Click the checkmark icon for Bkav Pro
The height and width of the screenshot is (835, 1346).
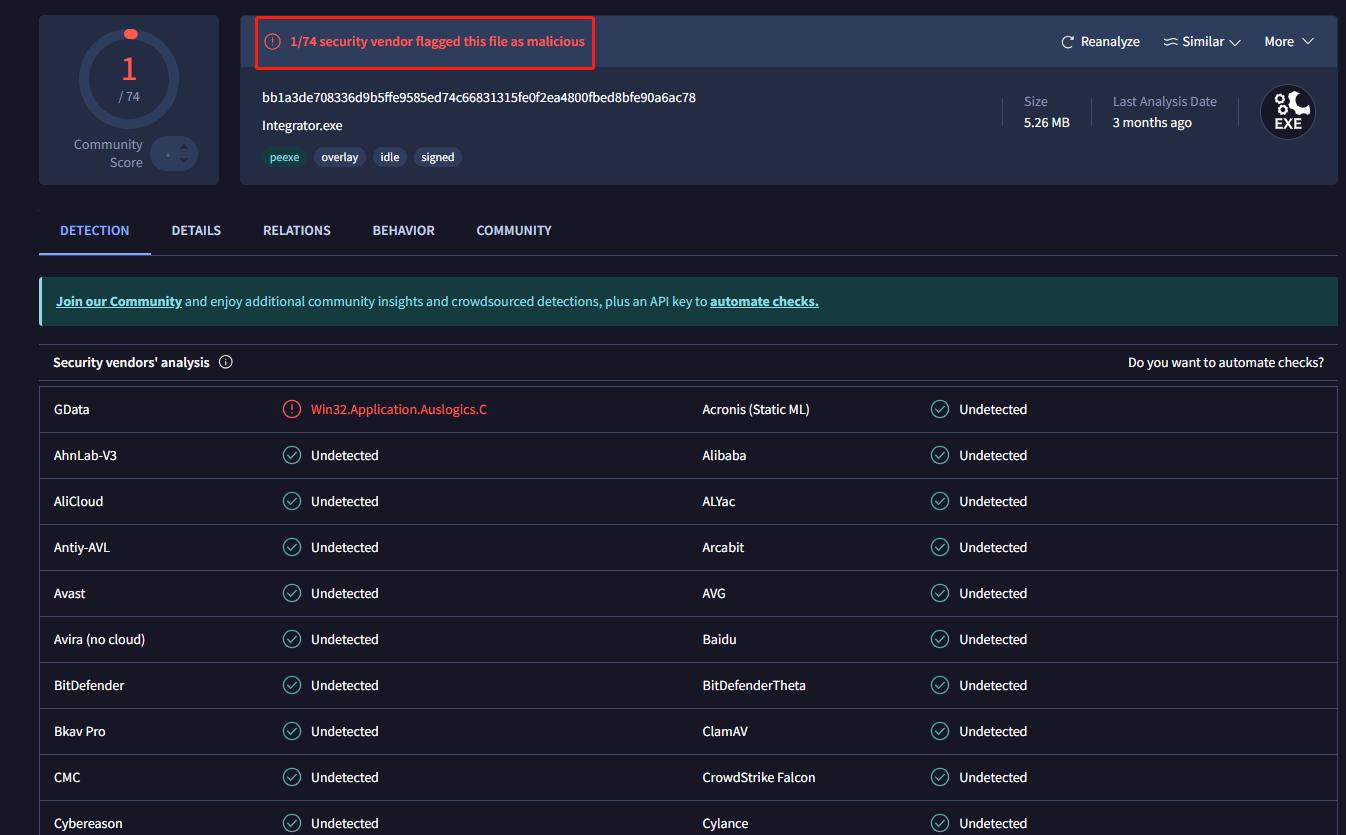click(292, 731)
